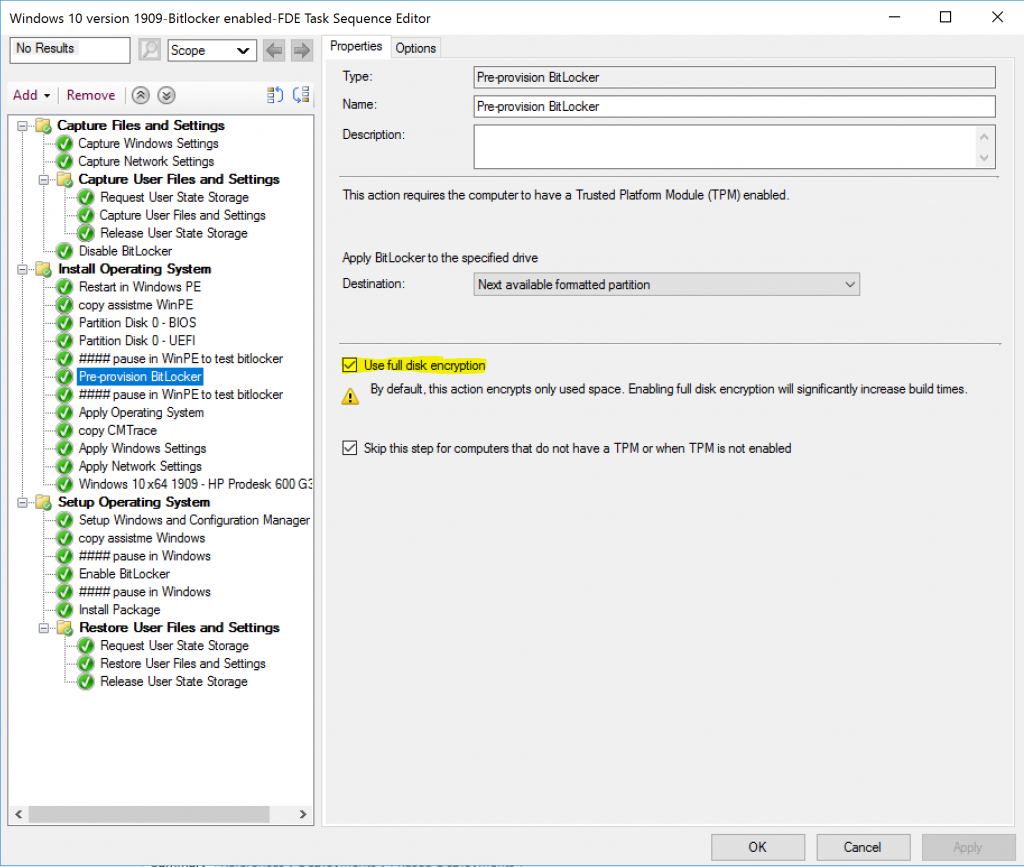Screen dimensions: 1024x867
Task: Uncheck Use full disk encryption
Action: pos(349,365)
